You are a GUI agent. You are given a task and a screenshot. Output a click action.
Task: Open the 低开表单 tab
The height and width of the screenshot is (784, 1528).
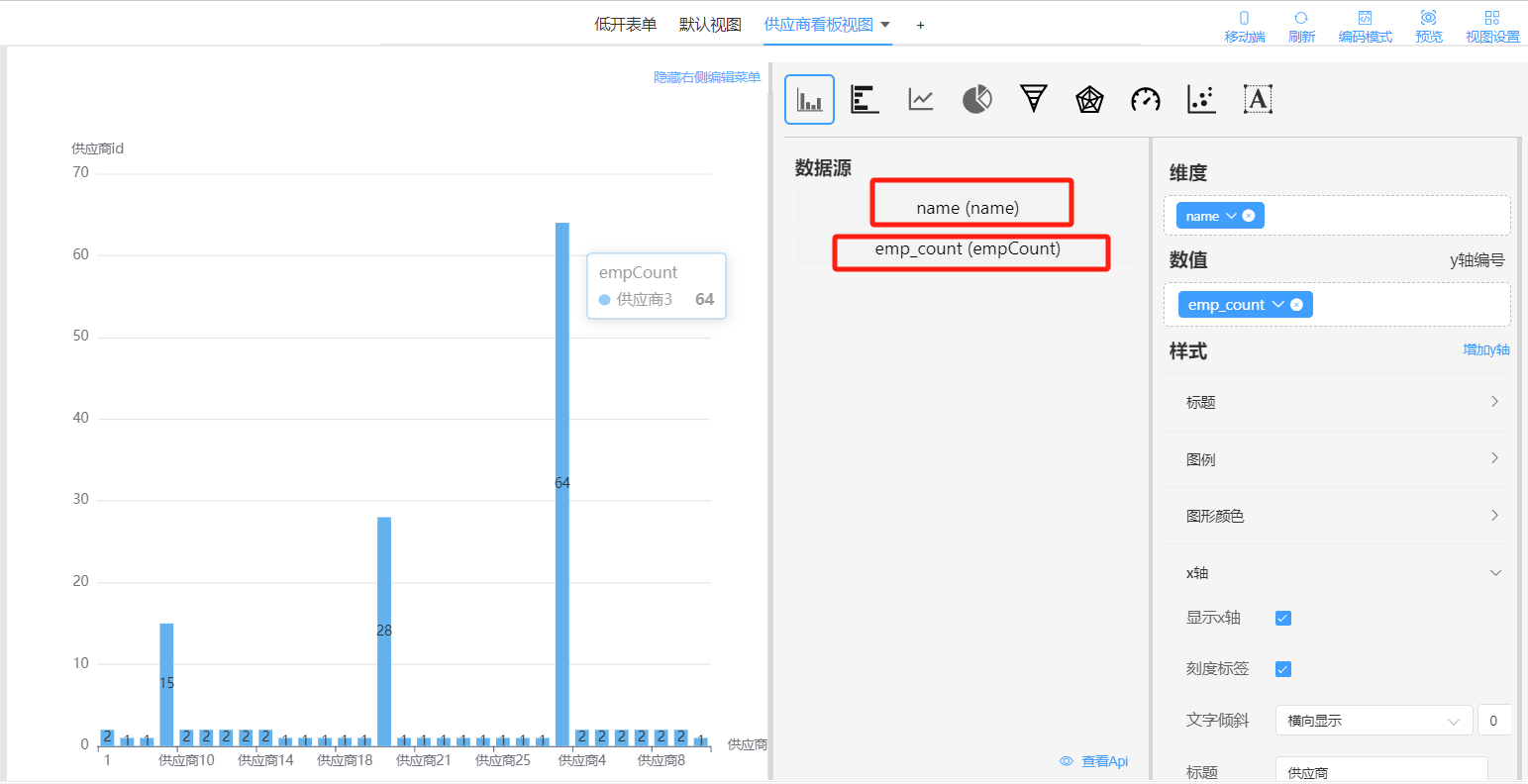(625, 25)
